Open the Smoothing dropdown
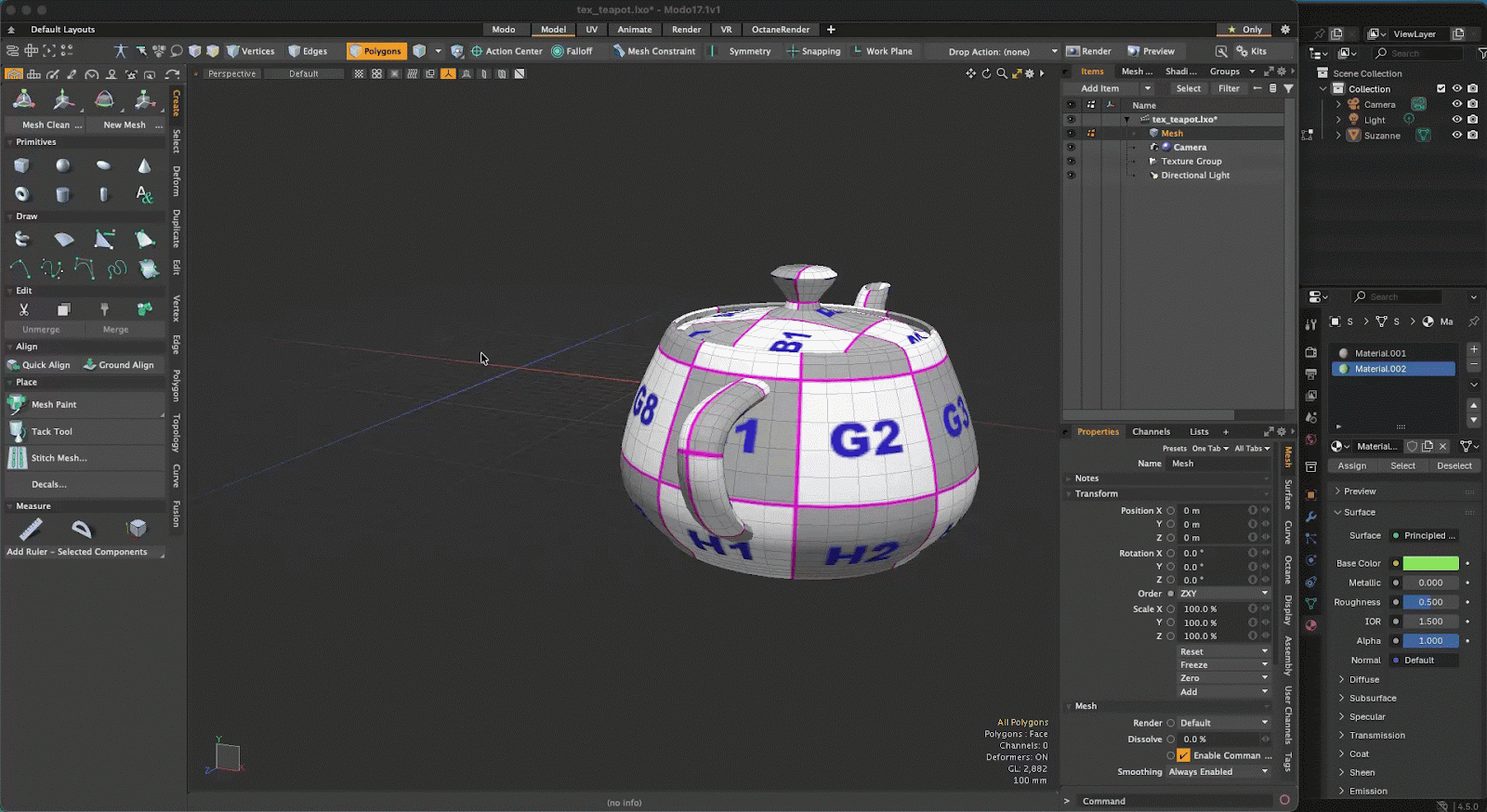The image size is (1487, 812). pyautogui.click(x=1217, y=772)
